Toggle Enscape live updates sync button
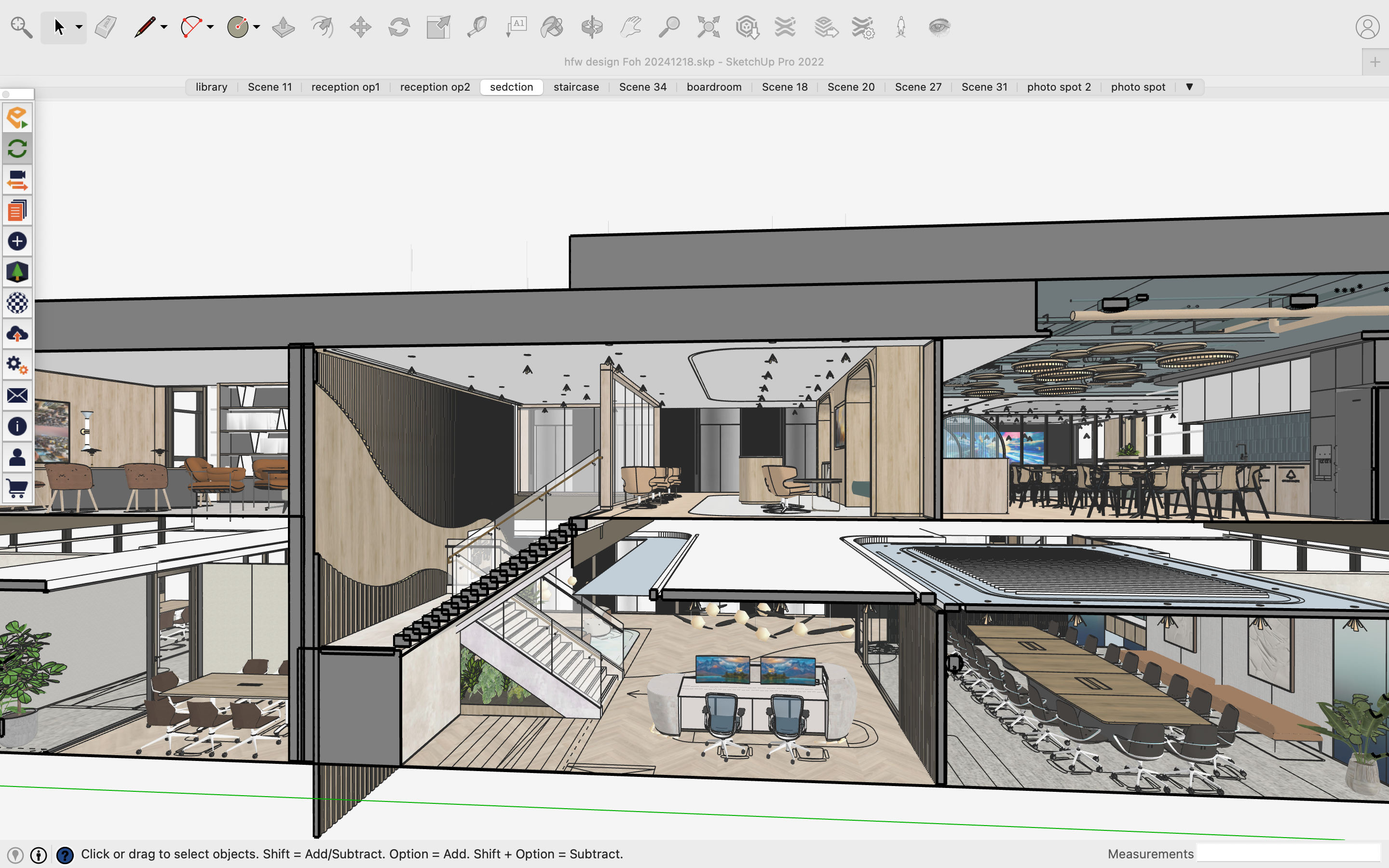This screenshot has width=1389, height=868. [17, 149]
